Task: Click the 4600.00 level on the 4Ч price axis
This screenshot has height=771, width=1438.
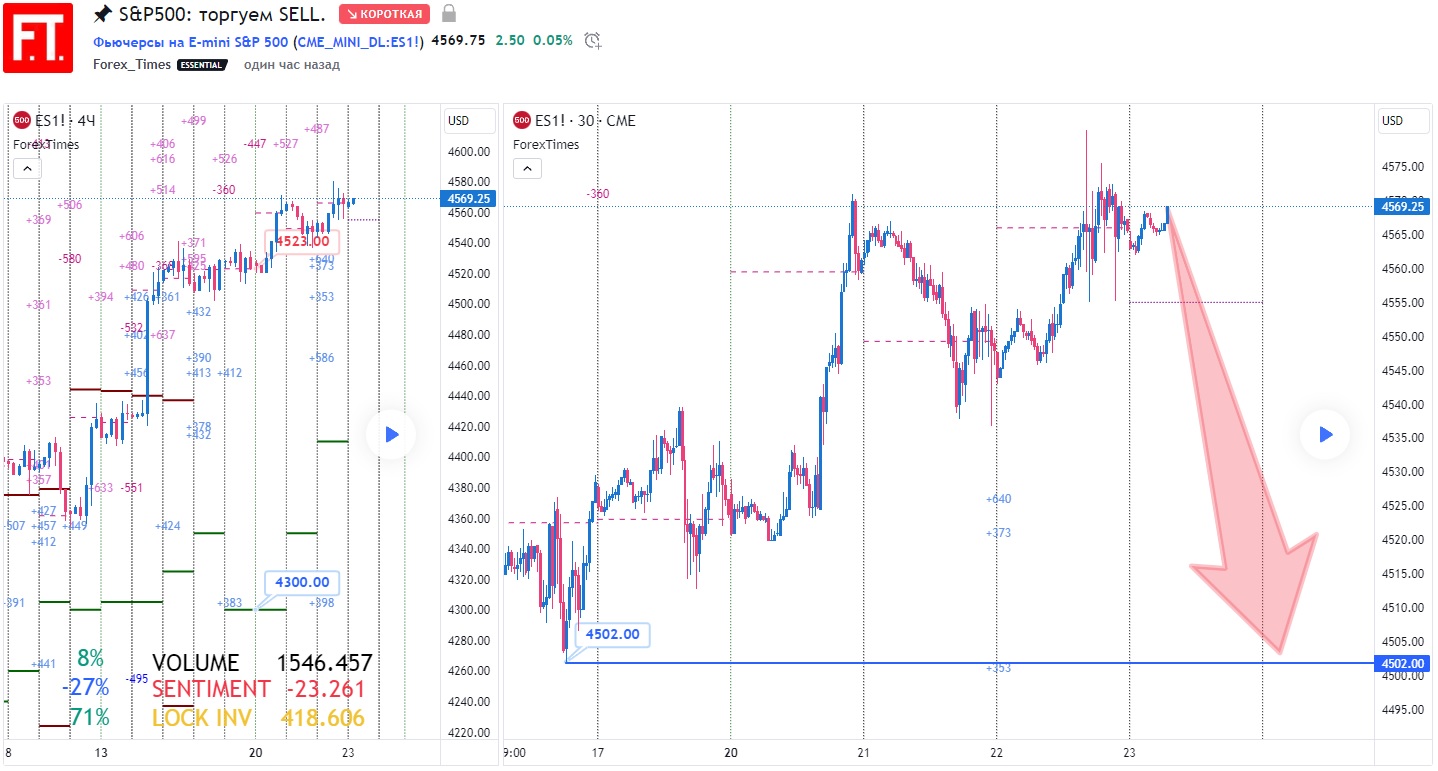Action: 469,152
